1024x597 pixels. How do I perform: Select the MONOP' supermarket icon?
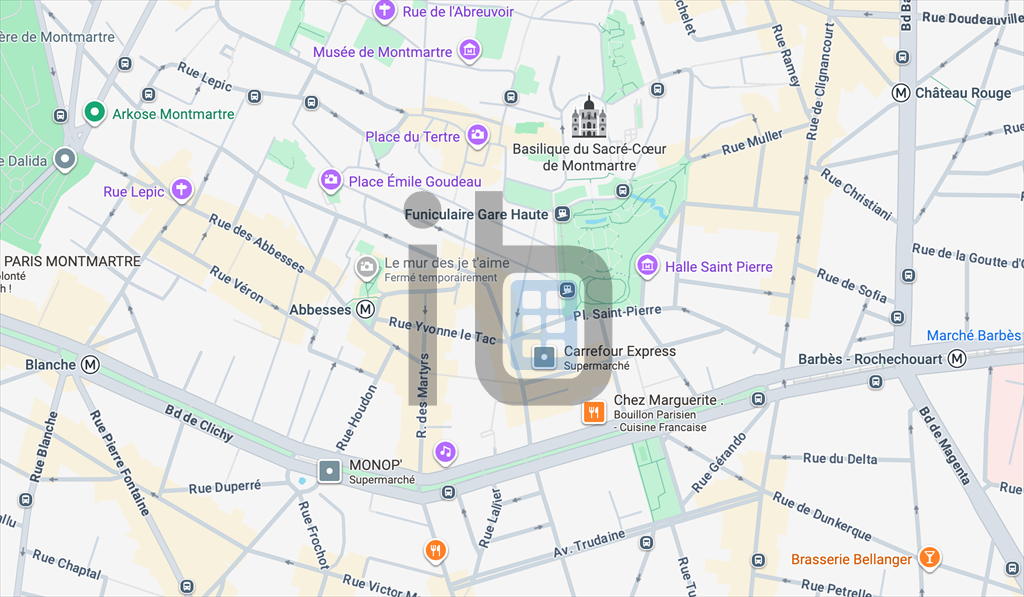[329, 470]
